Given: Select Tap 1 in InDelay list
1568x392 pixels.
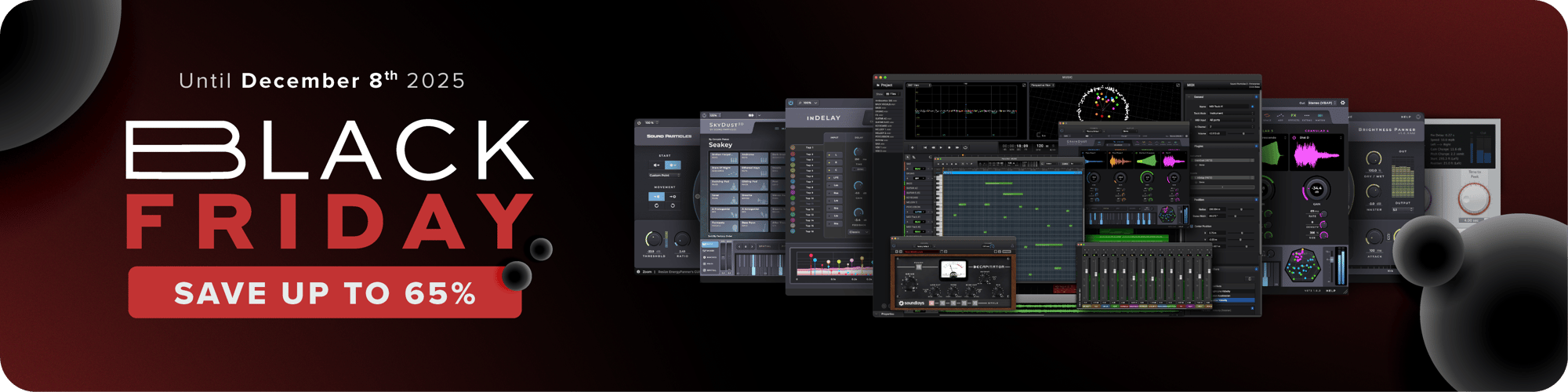Looking at the screenshot, I should point(809,147).
